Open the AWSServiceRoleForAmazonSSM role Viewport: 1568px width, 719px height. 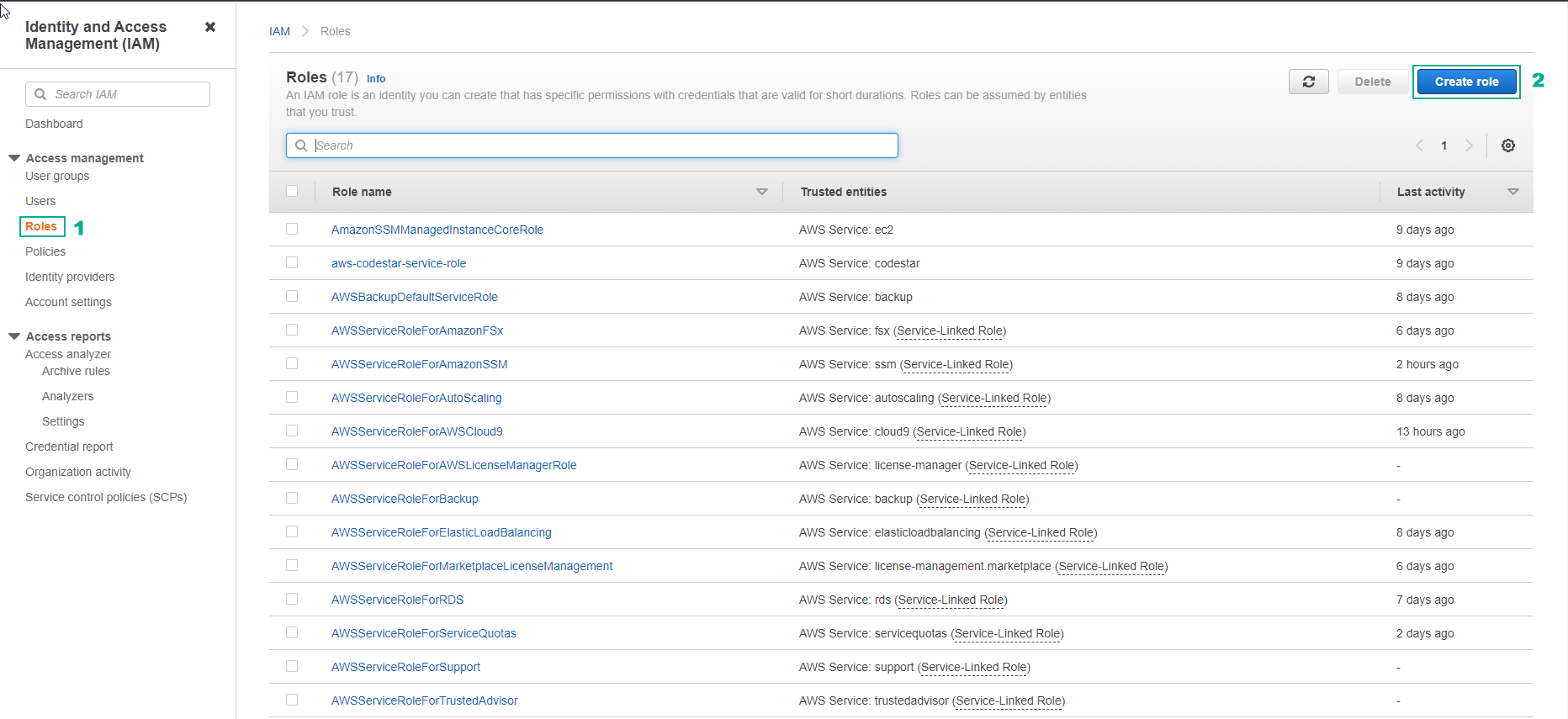pos(420,364)
